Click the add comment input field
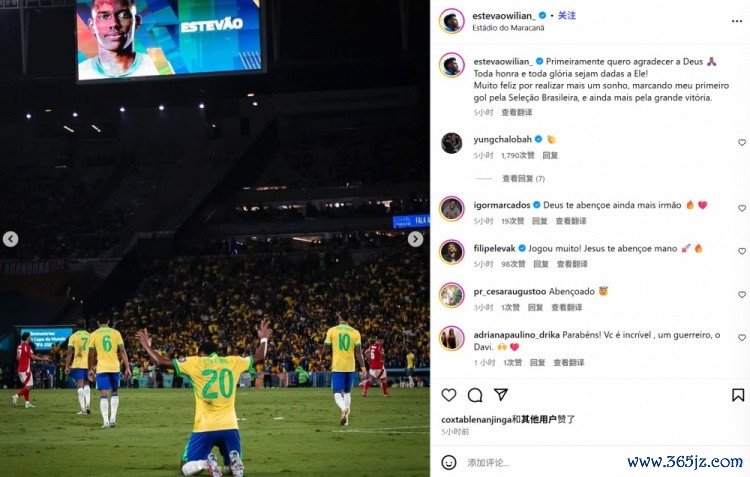The height and width of the screenshot is (477, 750). [540, 463]
